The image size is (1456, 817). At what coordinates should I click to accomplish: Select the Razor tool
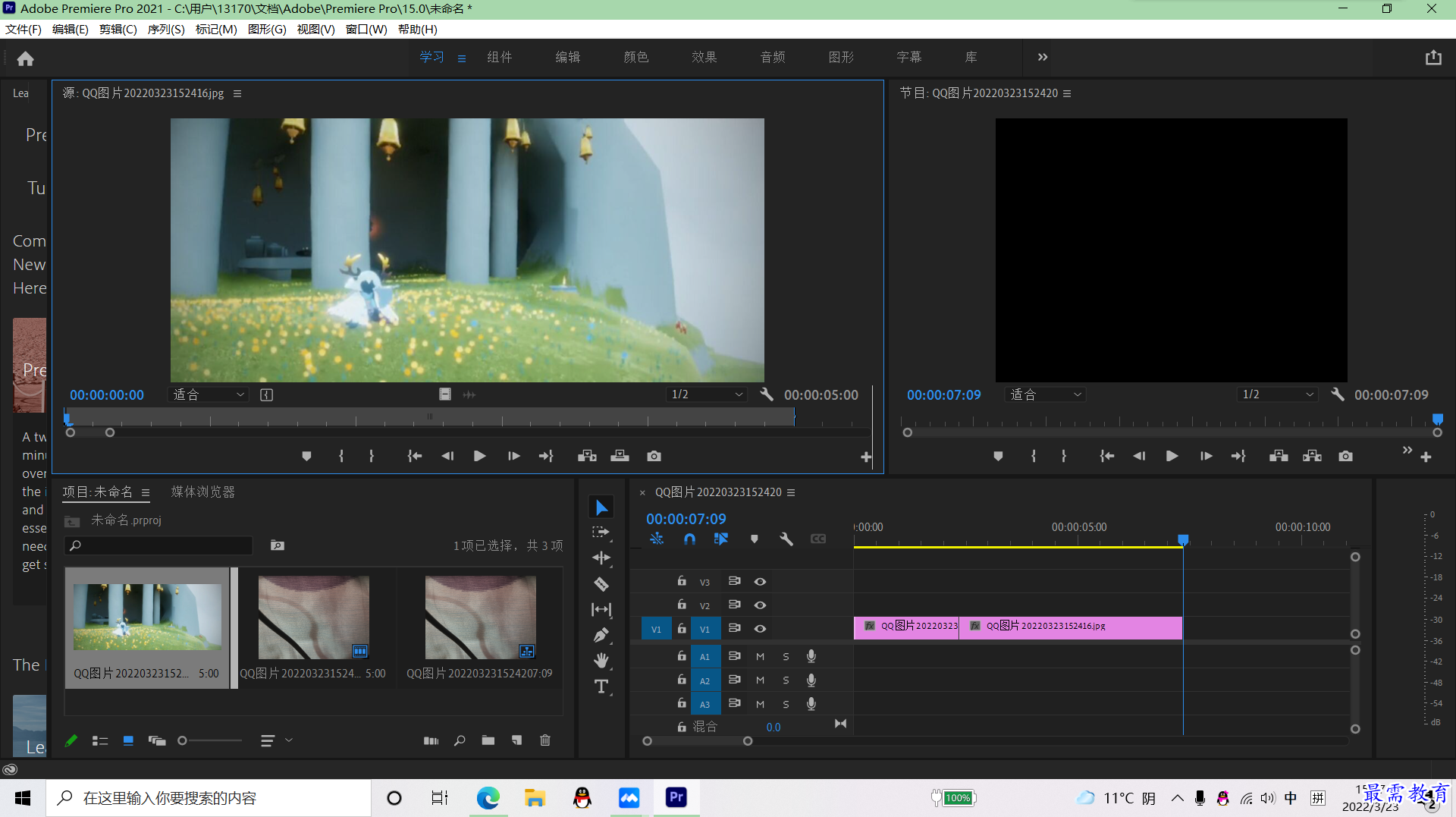601,584
